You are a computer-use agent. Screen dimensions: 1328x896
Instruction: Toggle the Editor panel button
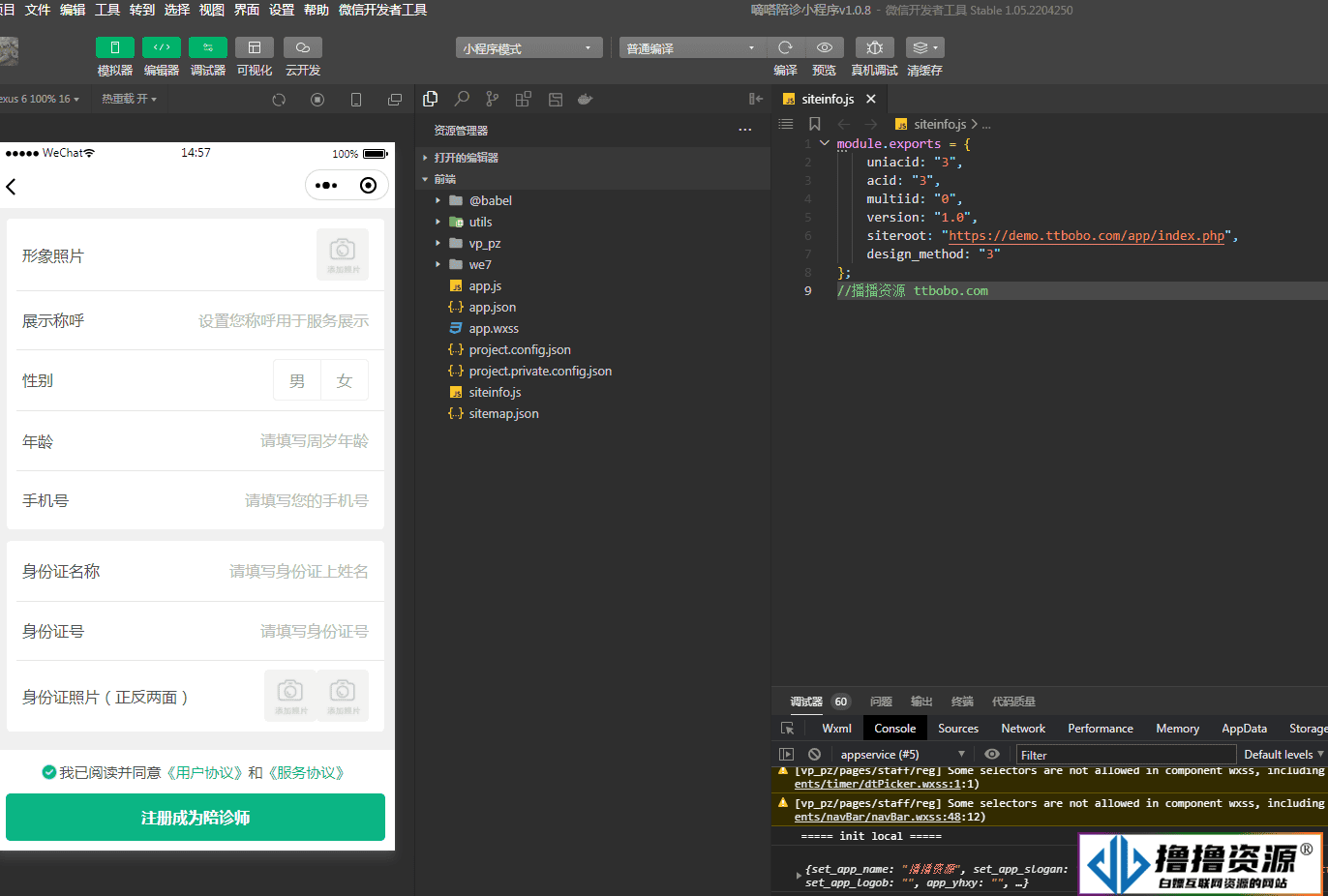[x=162, y=47]
